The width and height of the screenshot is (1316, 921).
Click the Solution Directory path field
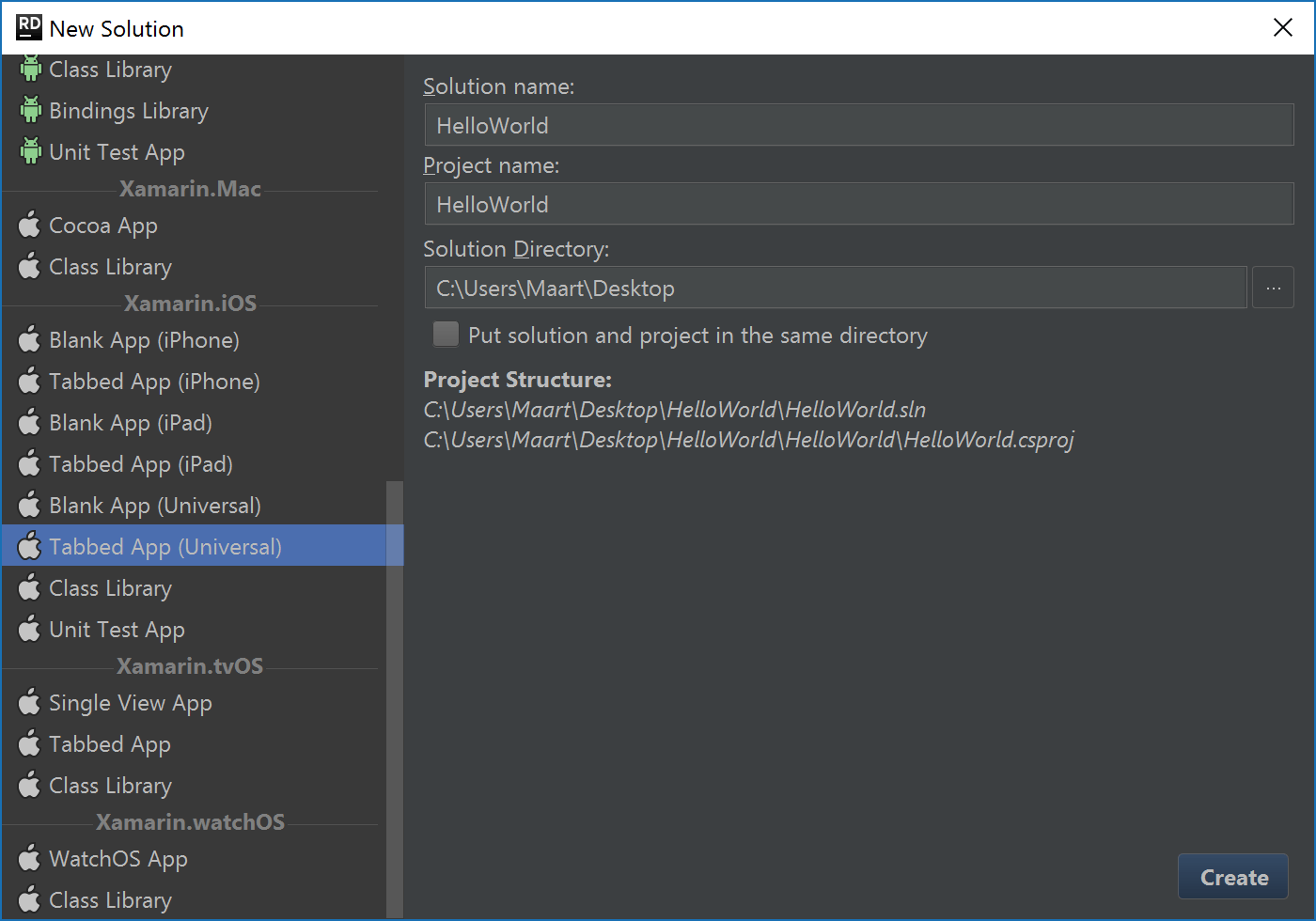coord(836,288)
